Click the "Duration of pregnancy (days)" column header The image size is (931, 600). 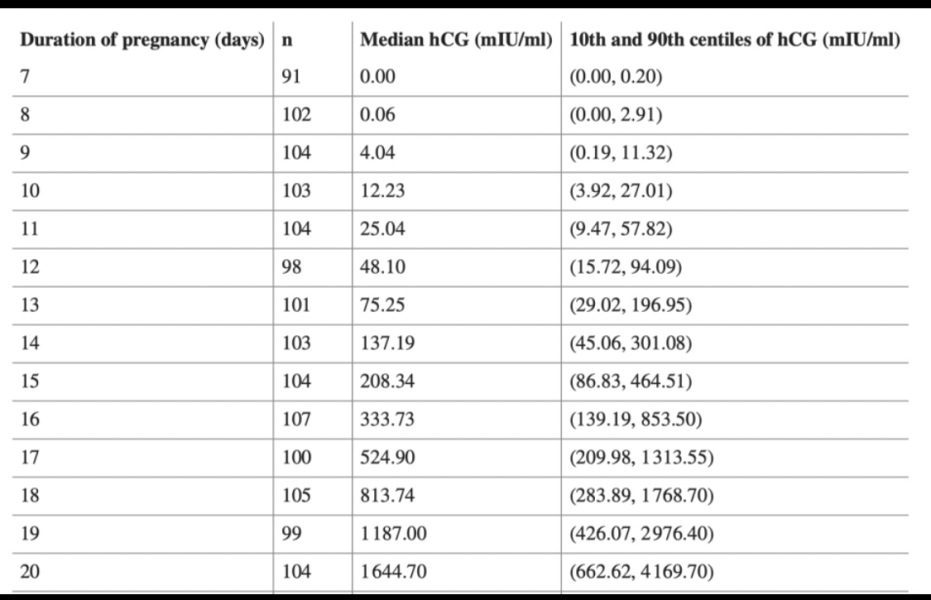pyautogui.click(x=141, y=40)
